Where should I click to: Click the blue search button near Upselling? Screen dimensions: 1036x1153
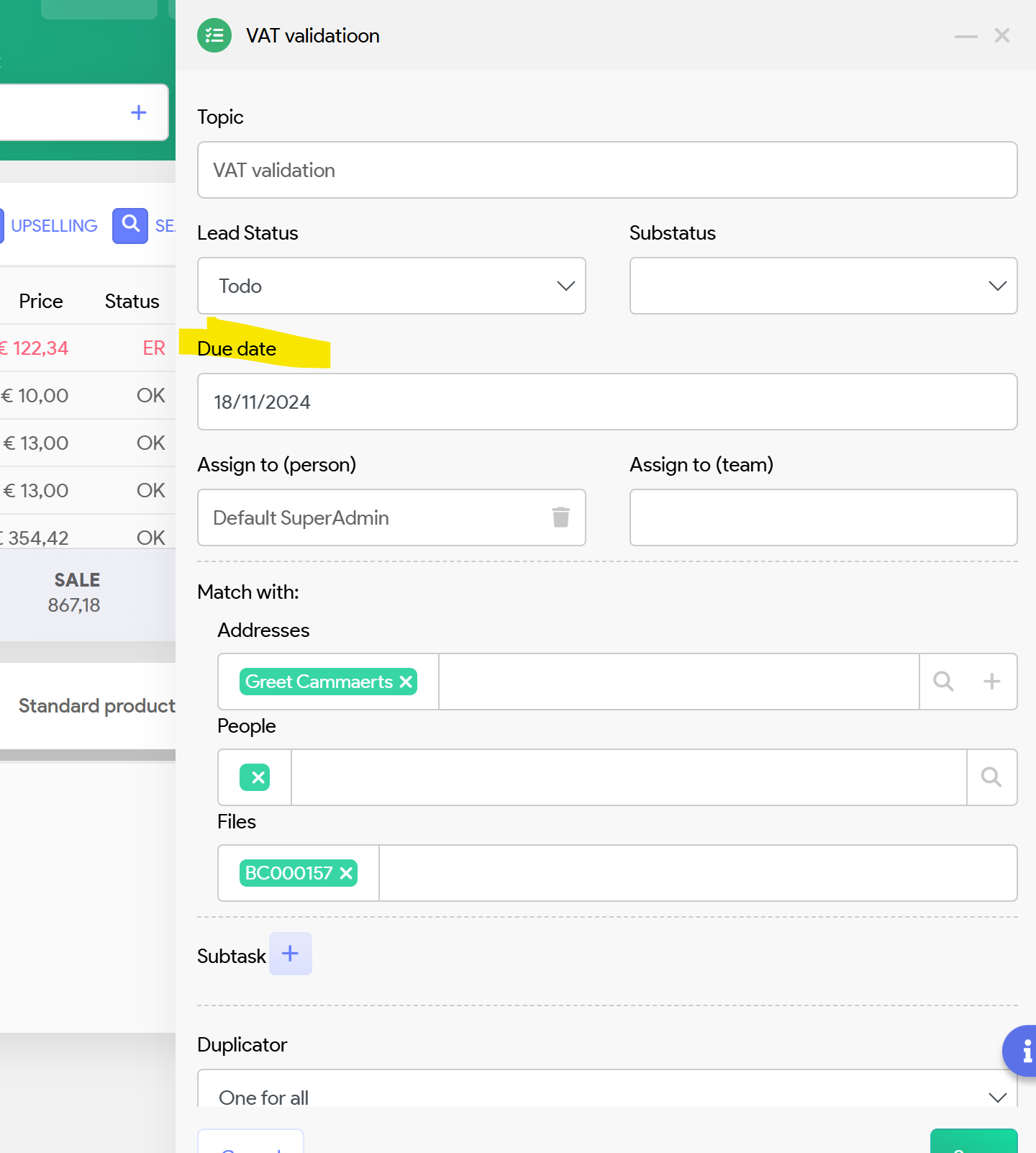click(130, 225)
